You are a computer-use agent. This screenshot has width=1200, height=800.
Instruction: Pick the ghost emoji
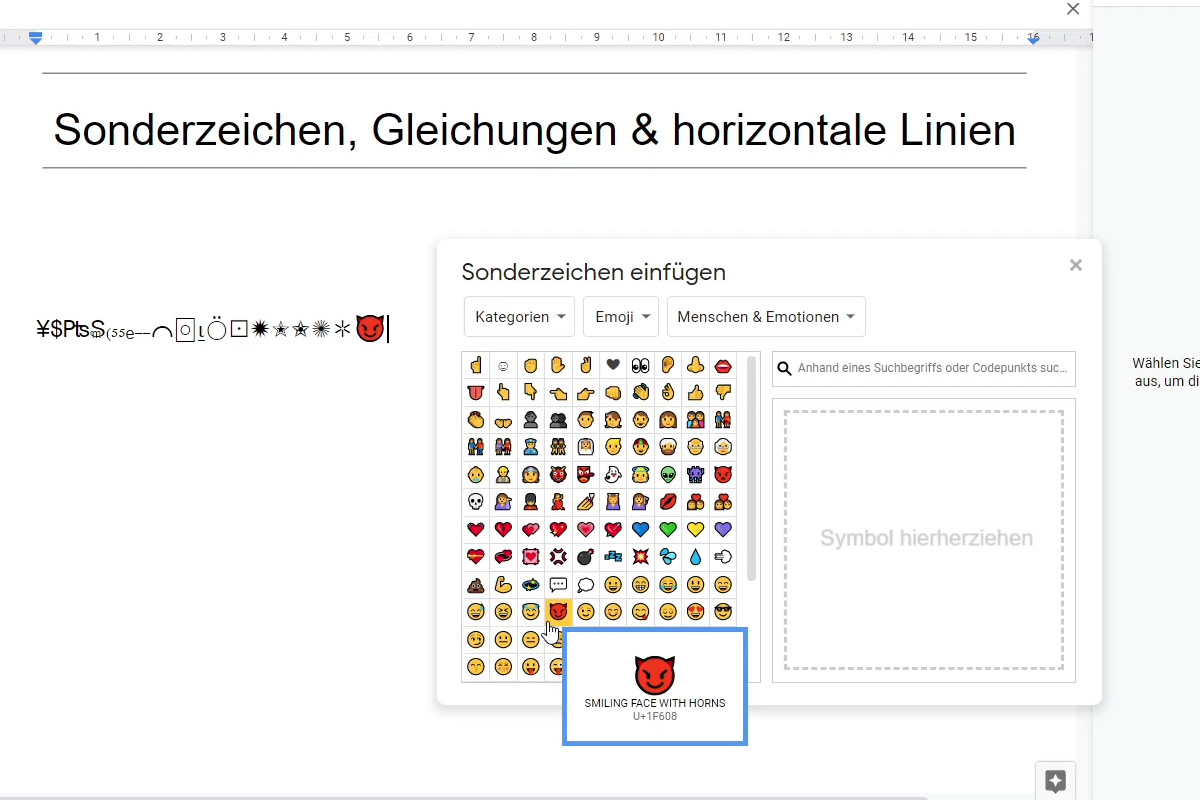point(613,474)
